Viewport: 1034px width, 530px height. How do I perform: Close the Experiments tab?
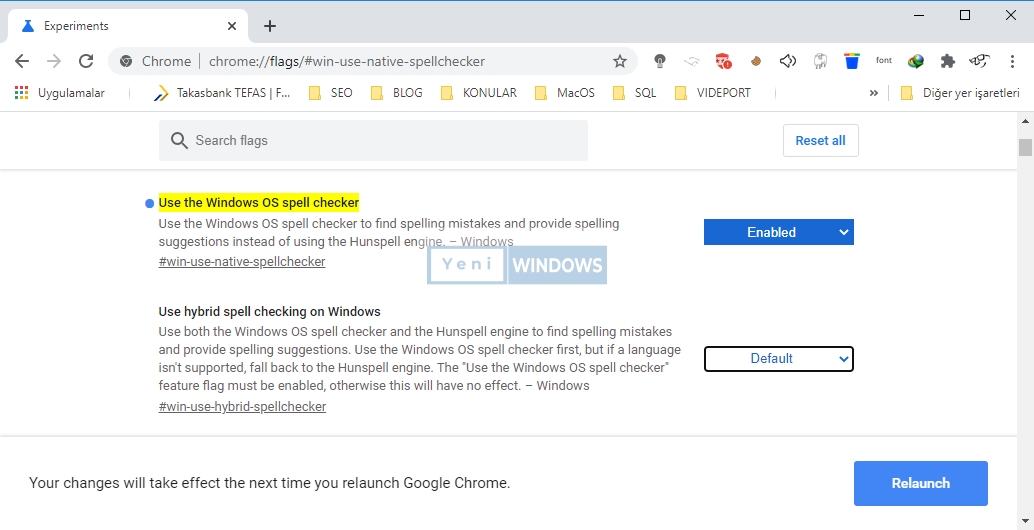pyautogui.click(x=232, y=26)
